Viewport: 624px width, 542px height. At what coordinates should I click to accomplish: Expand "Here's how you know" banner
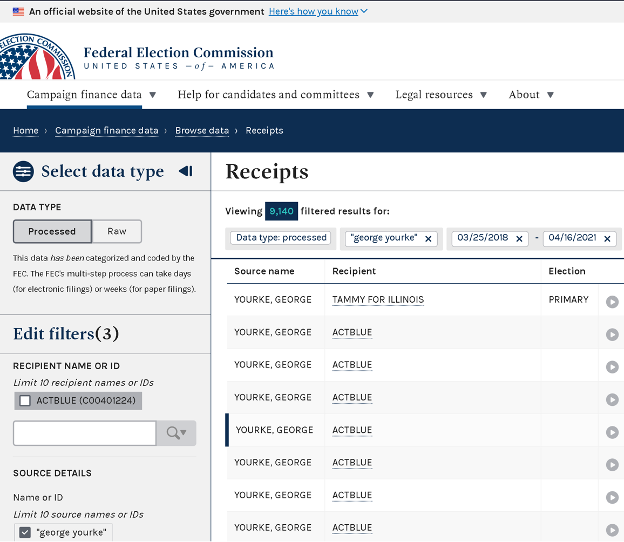tap(318, 12)
